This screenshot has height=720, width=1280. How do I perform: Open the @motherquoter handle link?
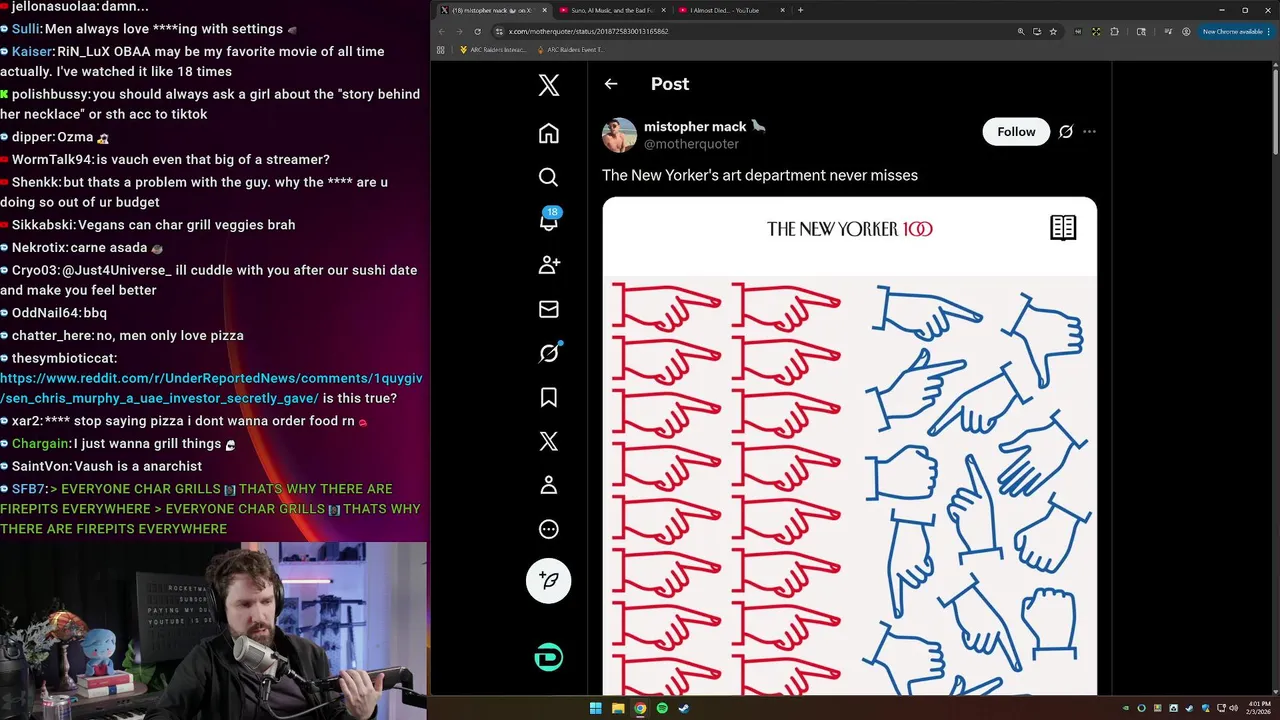pyautogui.click(x=691, y=144)
